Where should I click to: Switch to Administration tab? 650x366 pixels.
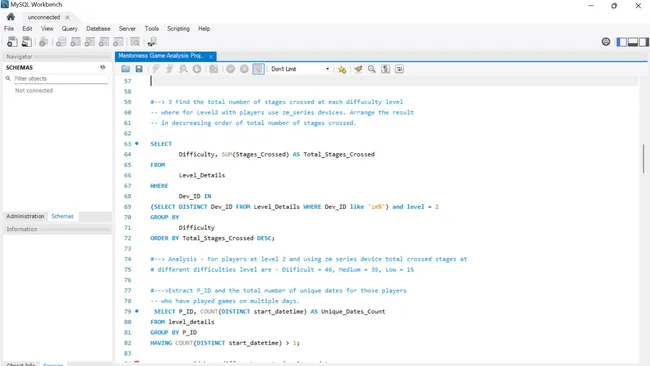(x=25, y=216)
